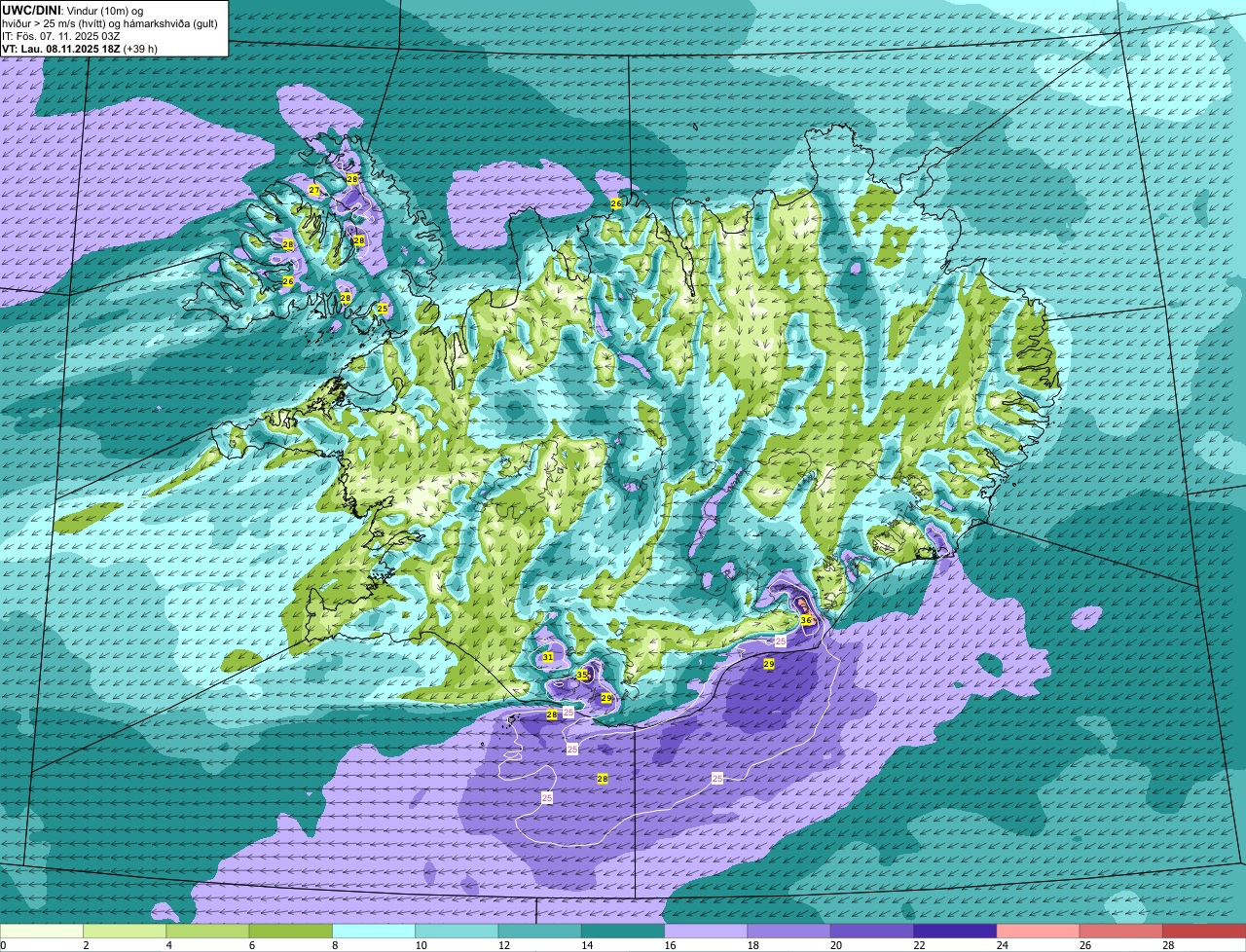The height and width of the screenshot is (952, 1246).
Task: Select the yellow max-gust label 35
Action: pos(582,675)
